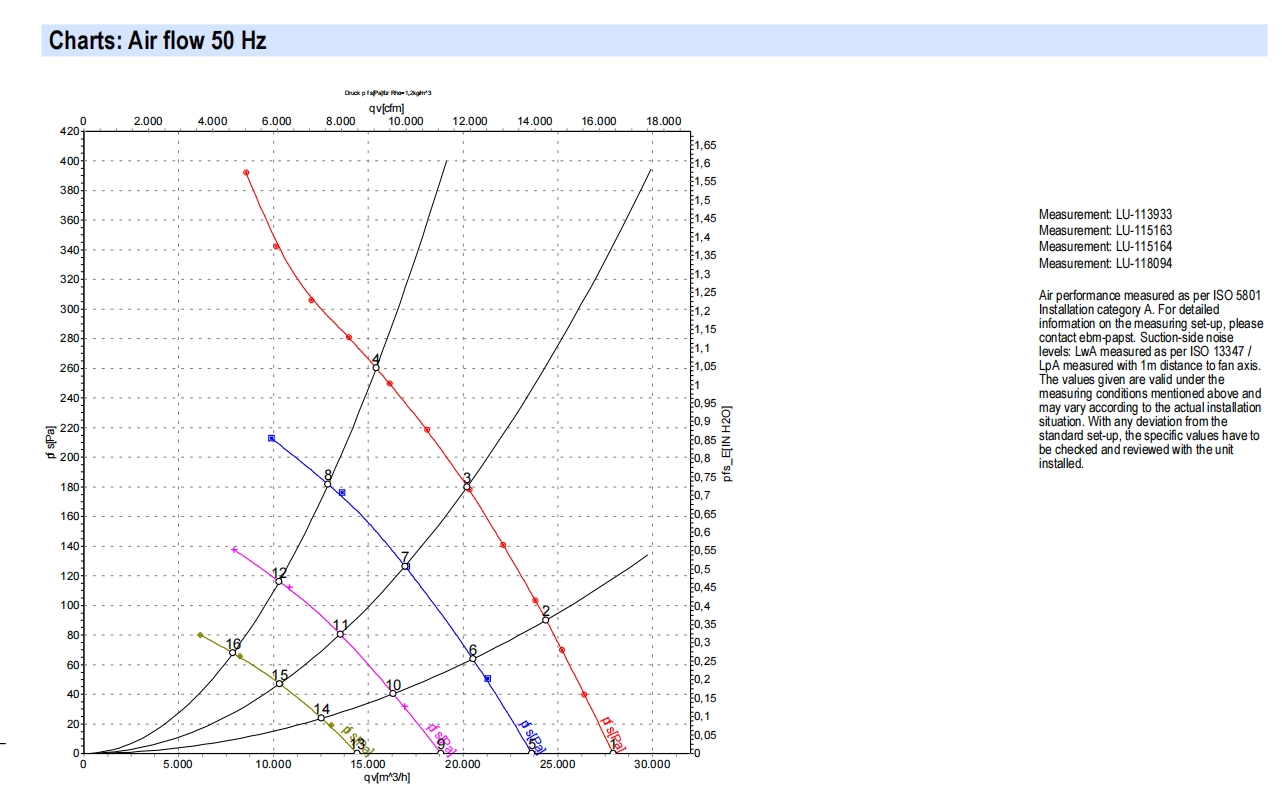
Task: Click the red rotated 'pf s[Pa]' curve label
Action: coord(614,733)
